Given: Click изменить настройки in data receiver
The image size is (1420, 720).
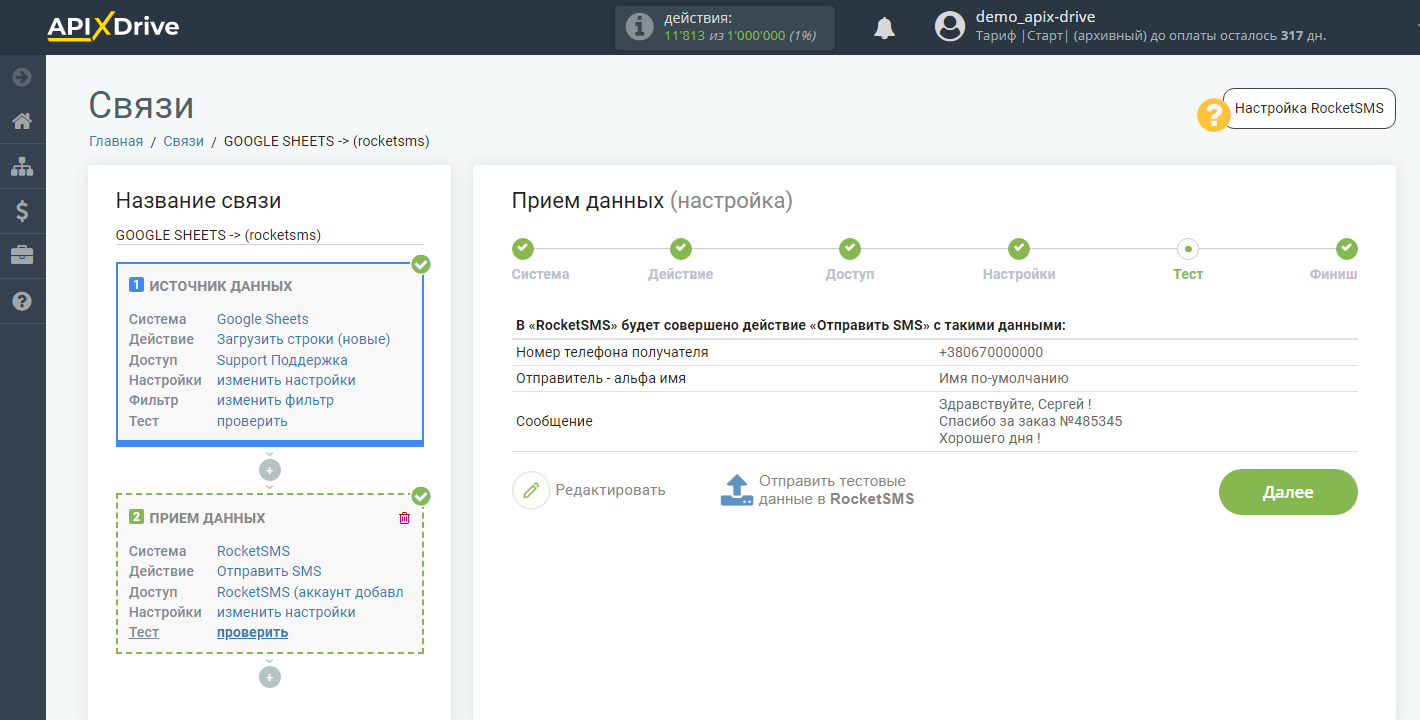Looking at the screenshot, I should [x=286, y=612].
